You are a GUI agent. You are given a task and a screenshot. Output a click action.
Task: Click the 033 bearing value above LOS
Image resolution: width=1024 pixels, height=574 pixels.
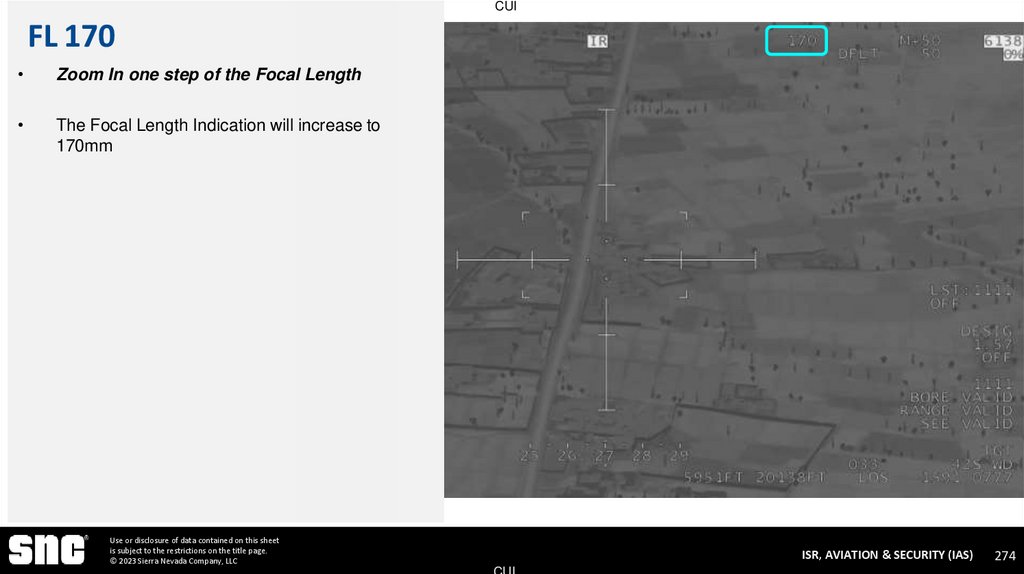pos(863,464)
